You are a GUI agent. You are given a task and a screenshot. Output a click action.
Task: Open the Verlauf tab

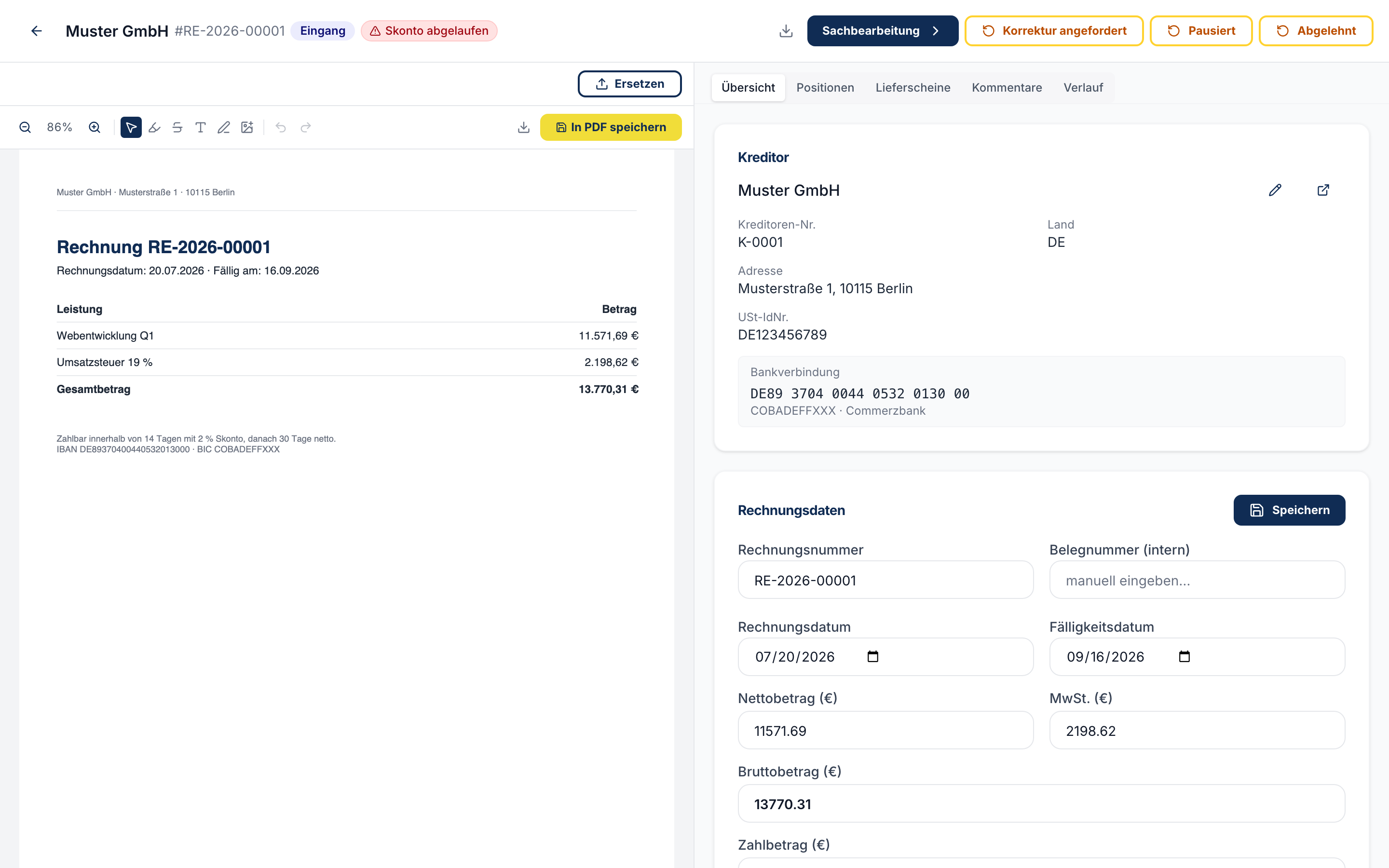click(1083, 87)
